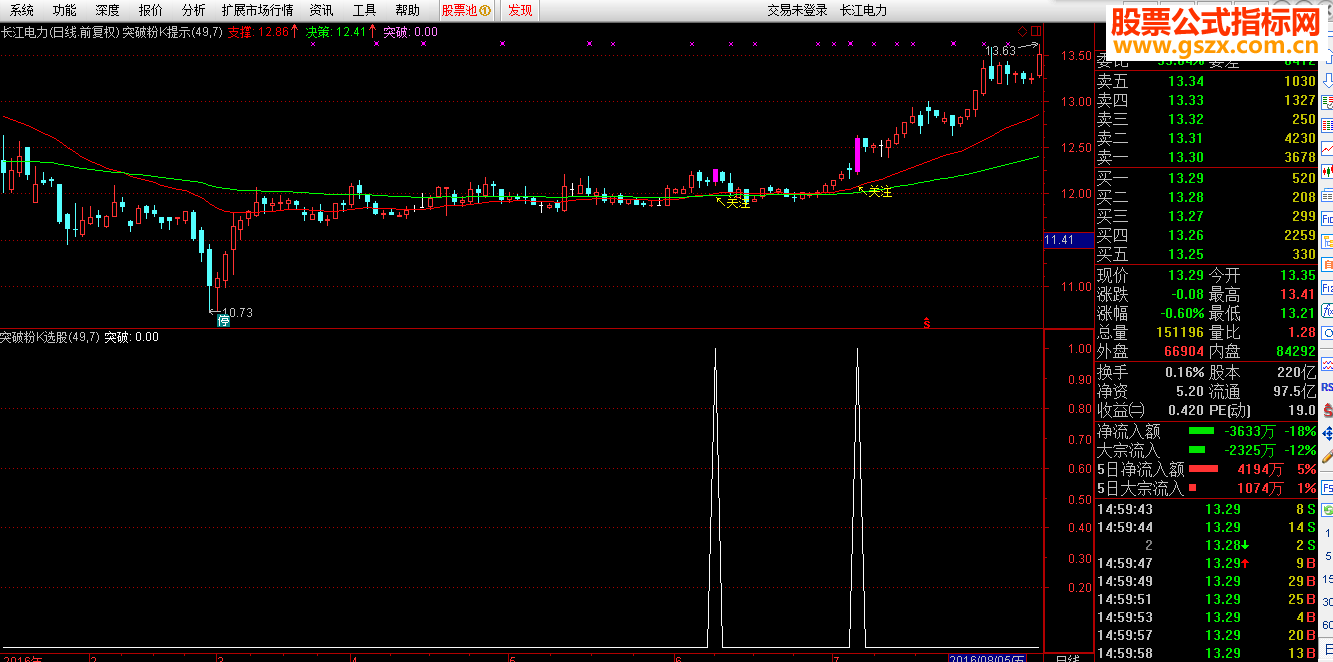Image resolution: width=1333 pixels, height=662 pixels.
Task: Click the 换手 0.16% value
Action: [1183, 371]
